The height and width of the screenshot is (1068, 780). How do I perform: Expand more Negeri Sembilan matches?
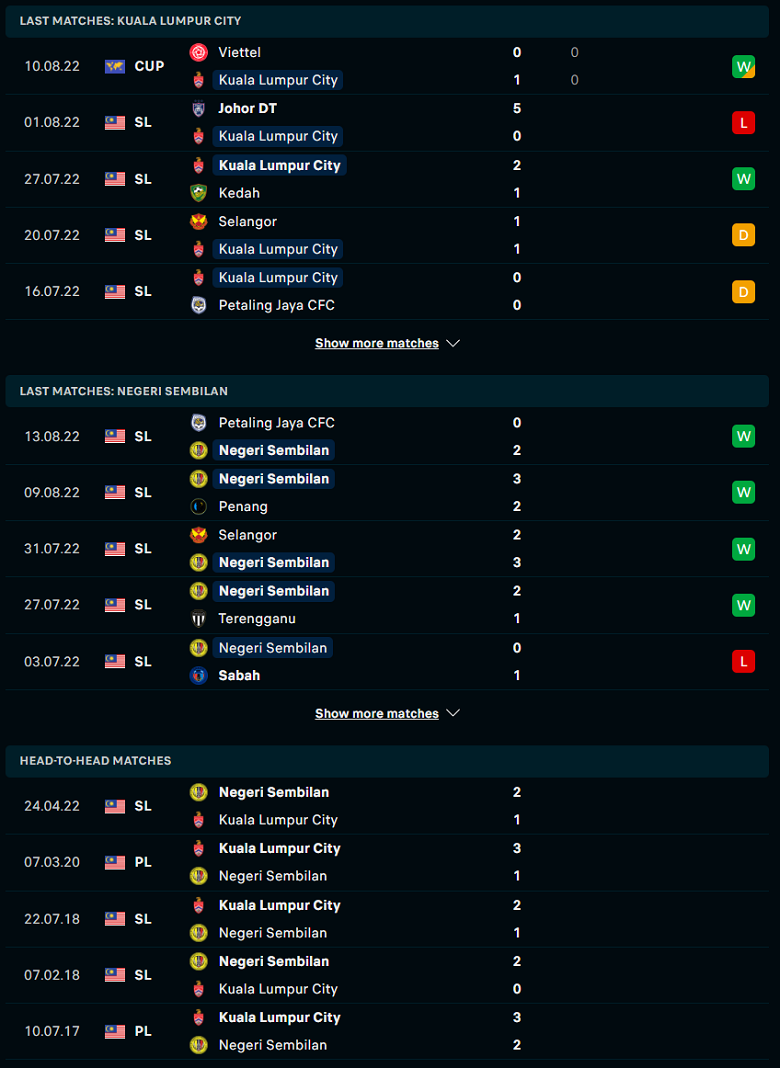[377, 713]
